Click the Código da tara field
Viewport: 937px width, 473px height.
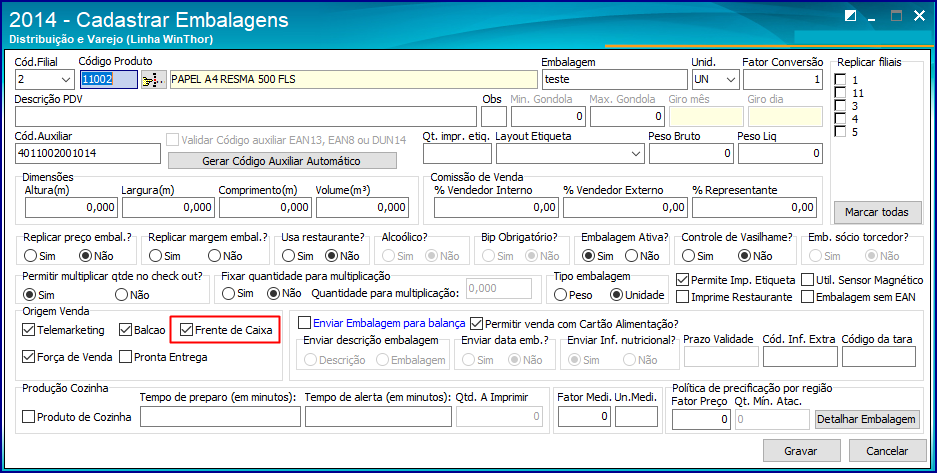click(x=878, y=357)
